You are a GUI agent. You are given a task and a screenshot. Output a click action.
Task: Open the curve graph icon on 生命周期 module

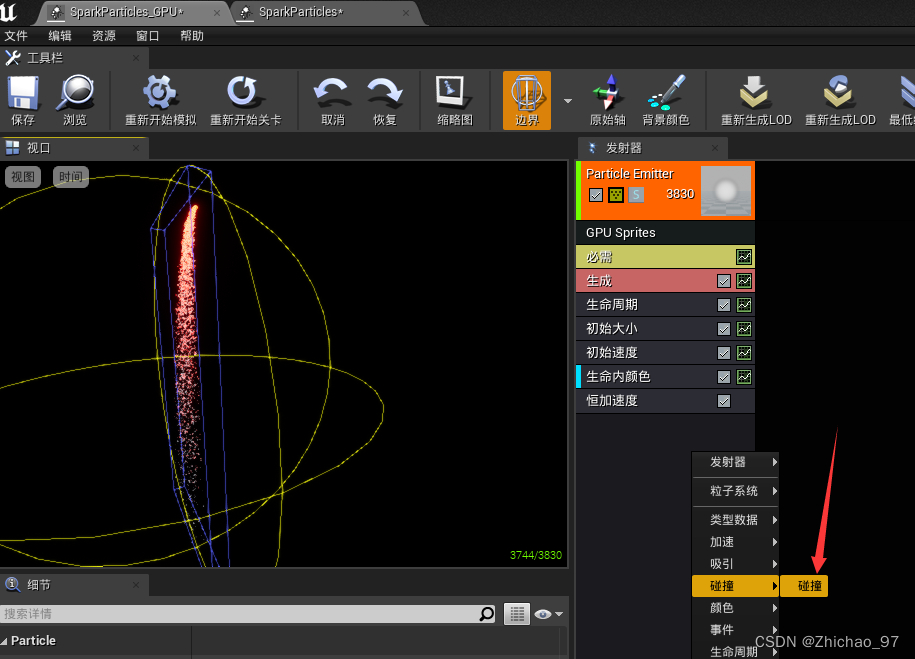[744, 305]
